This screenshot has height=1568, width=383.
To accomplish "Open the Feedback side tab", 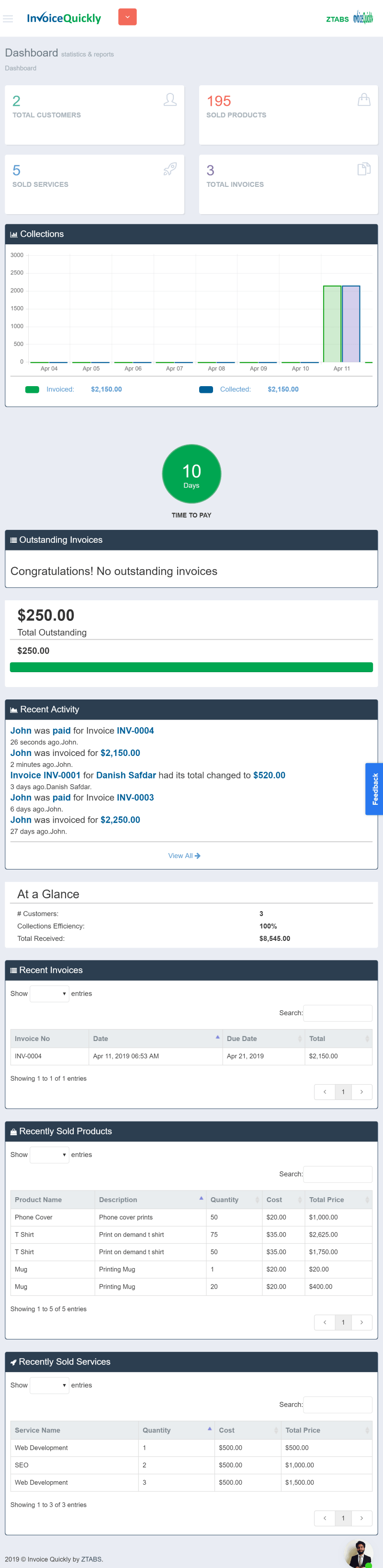I will (374, 789).
